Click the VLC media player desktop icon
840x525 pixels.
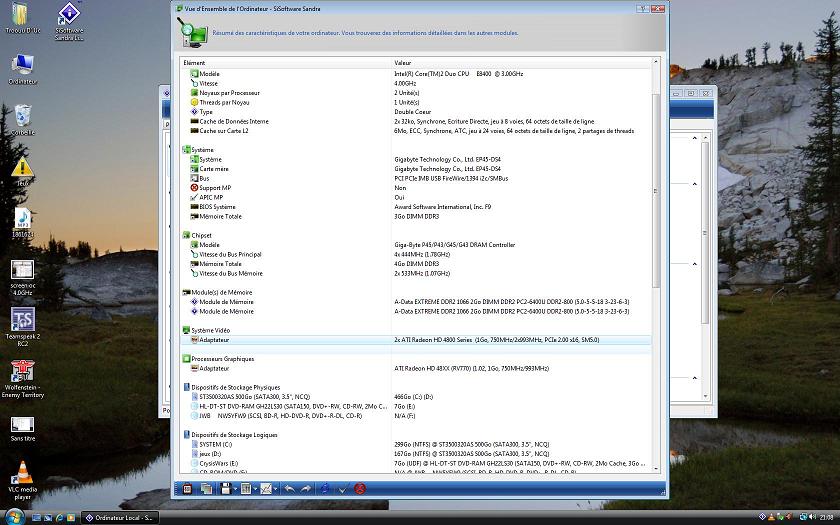pos(22,481)
